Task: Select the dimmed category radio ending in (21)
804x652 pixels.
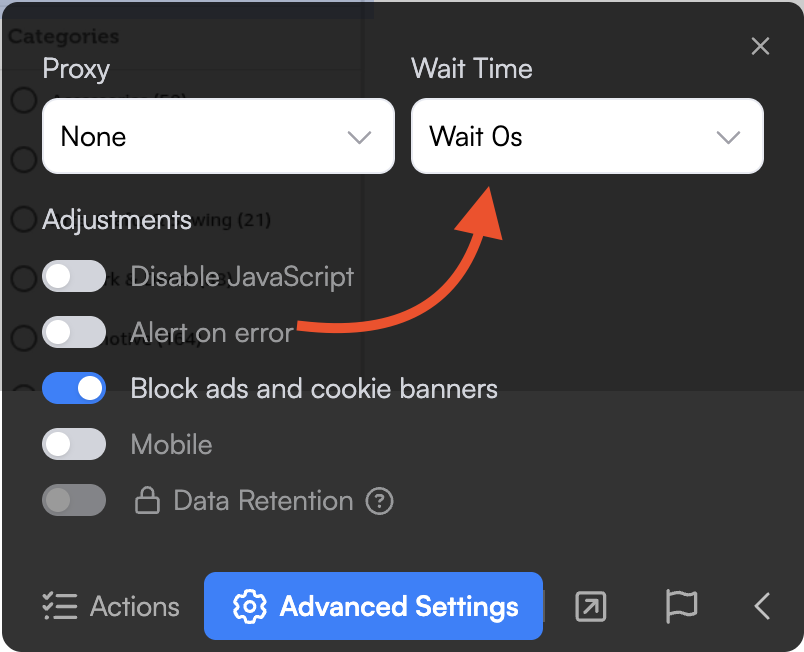Action: [x=23, y=218]
